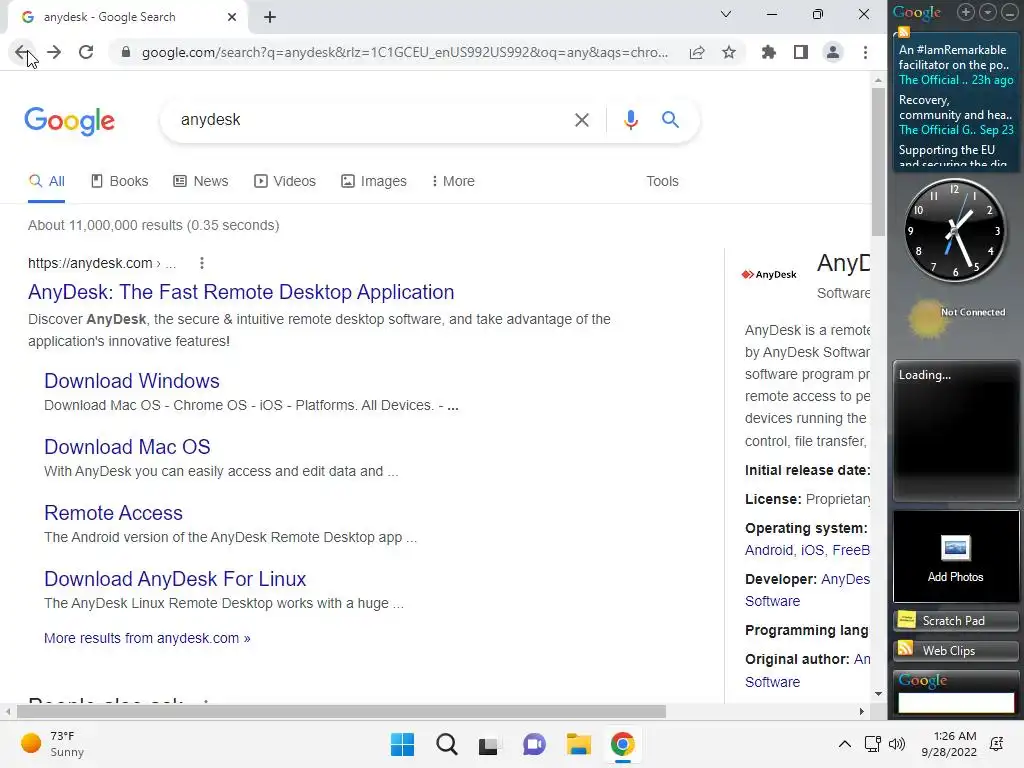
Task: Open the tab search chevron in title bar
Action: pyautogui.click(x=726, y=14)
